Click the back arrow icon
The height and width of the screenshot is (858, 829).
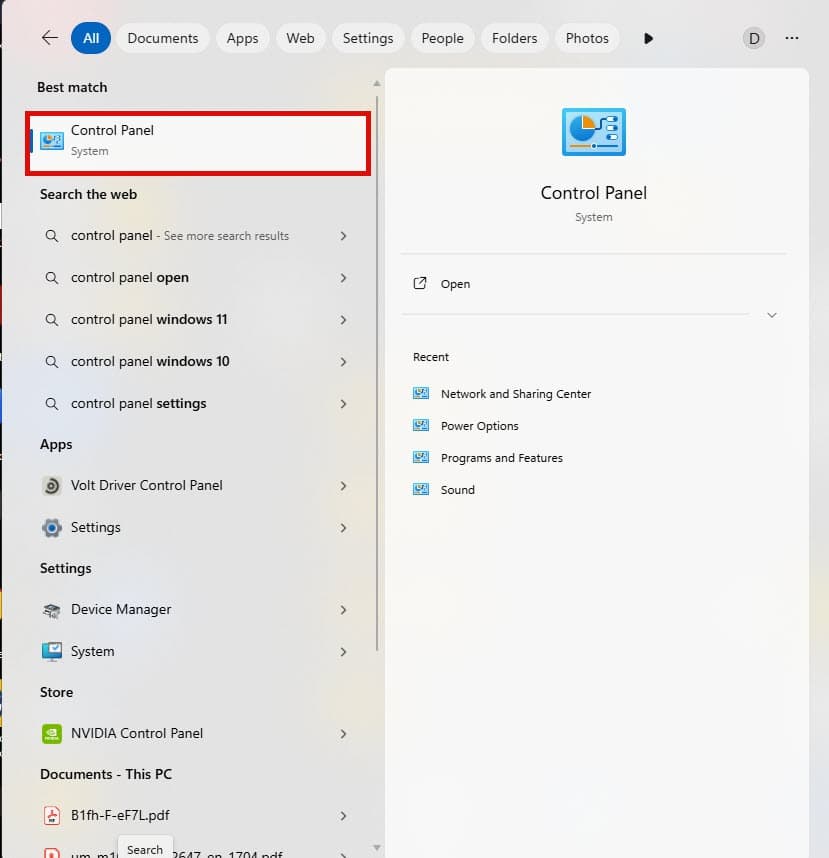click(x=49, y=38)
